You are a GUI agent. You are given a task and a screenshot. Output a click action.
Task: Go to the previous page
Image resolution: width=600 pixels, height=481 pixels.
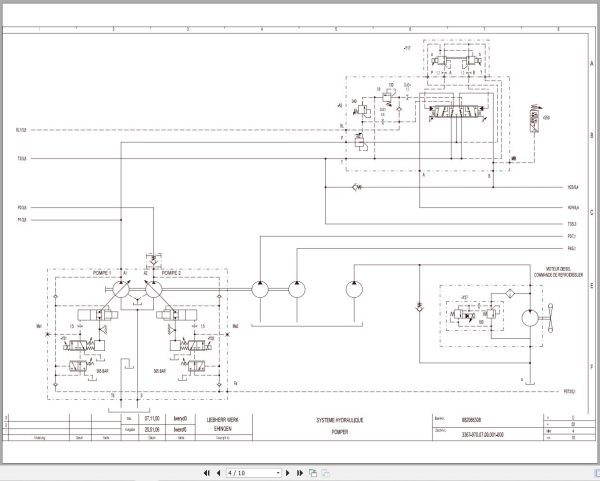[x=218, y=473]
